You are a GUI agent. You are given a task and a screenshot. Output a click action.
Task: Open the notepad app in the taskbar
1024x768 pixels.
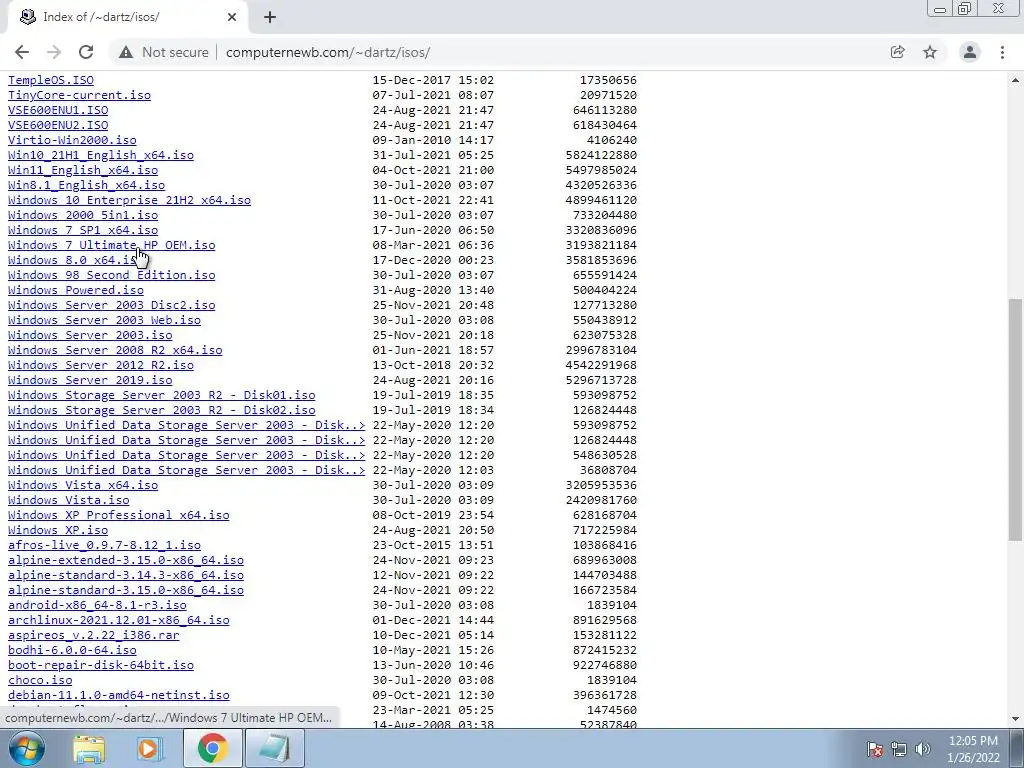coord(274,748)
